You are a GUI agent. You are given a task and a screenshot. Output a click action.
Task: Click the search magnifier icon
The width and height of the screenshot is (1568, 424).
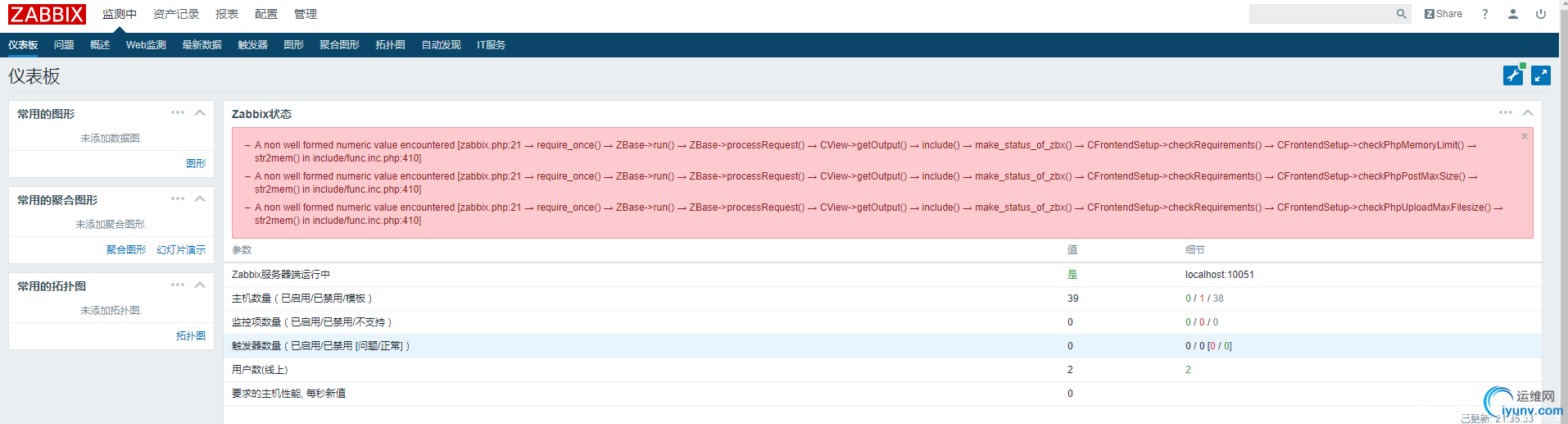(1401, 14)
